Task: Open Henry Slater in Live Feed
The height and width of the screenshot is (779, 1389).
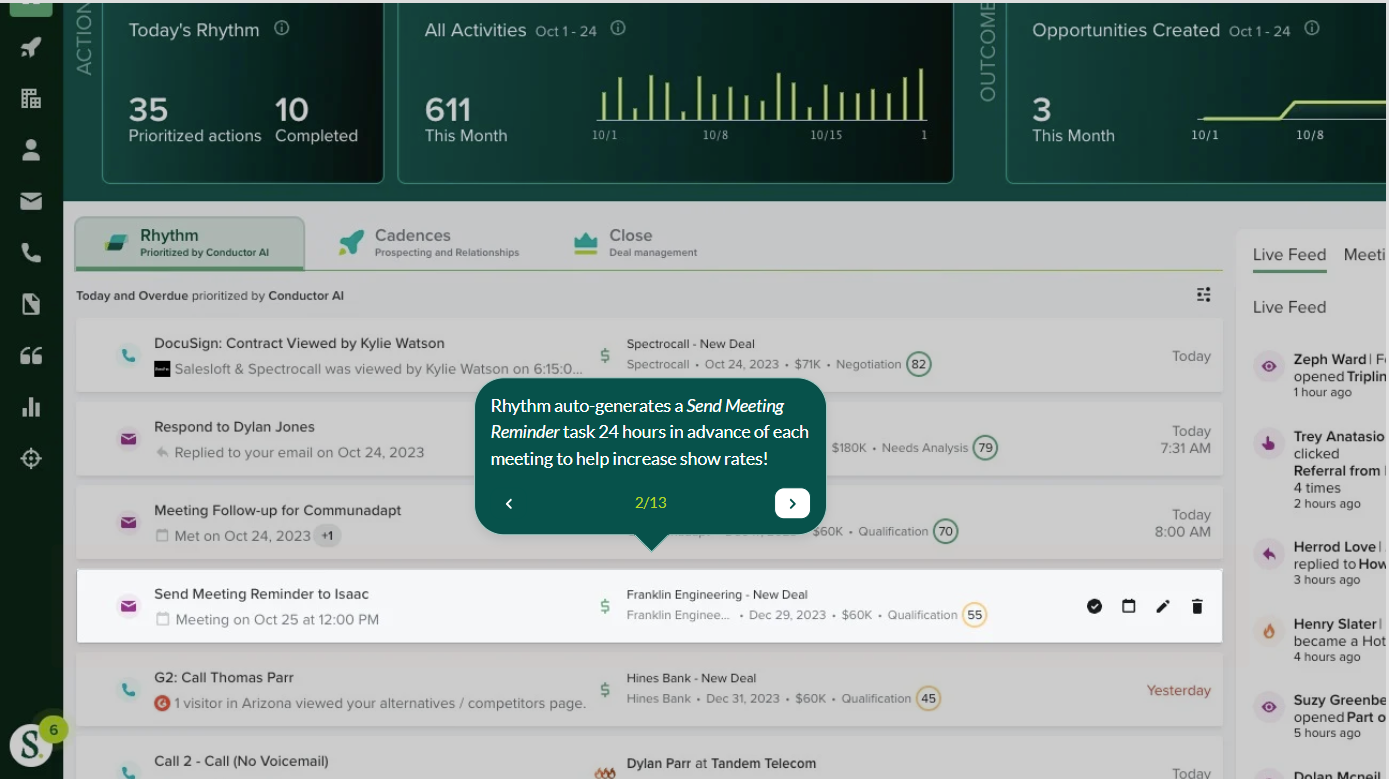Action: point(1335,624)
